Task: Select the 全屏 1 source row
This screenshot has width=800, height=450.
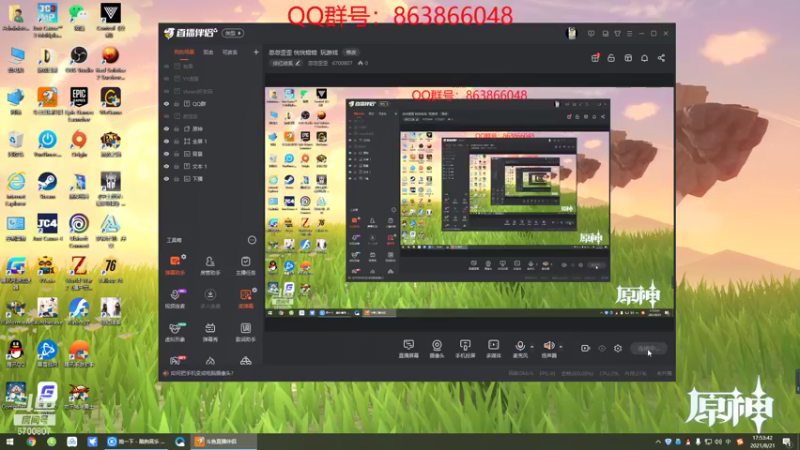Action: click(x=212, y=141)
